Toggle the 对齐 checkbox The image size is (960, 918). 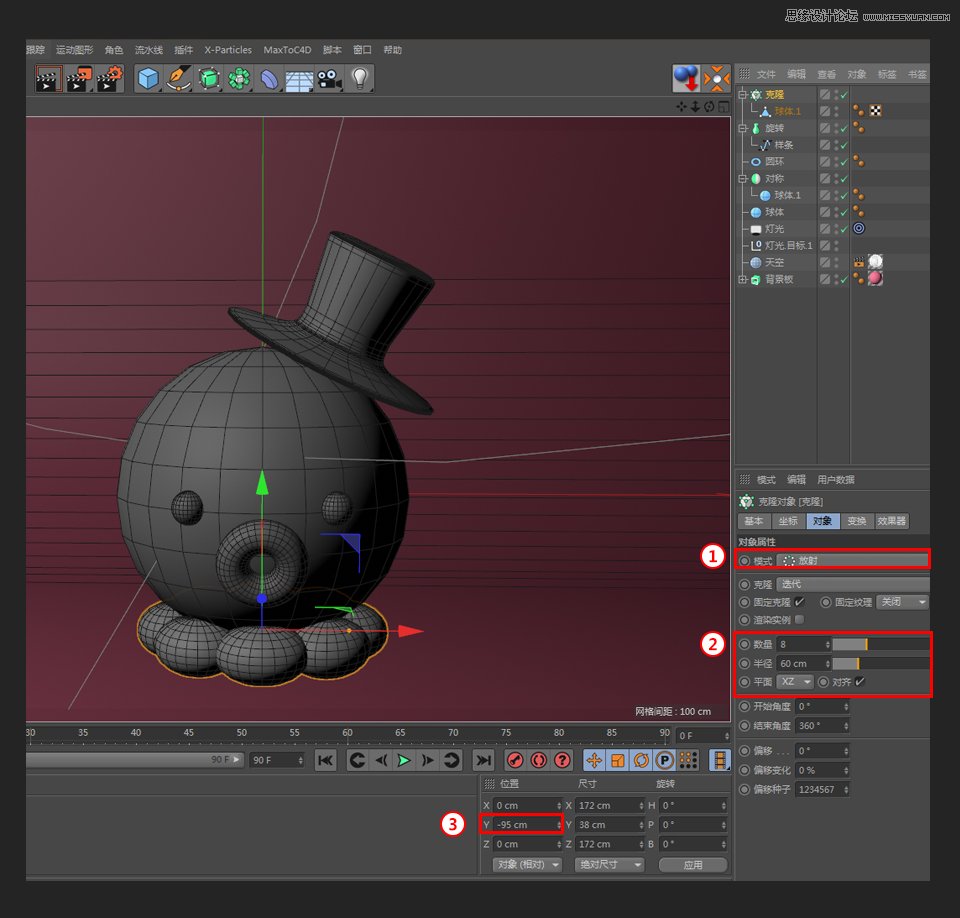click(859, 682)
